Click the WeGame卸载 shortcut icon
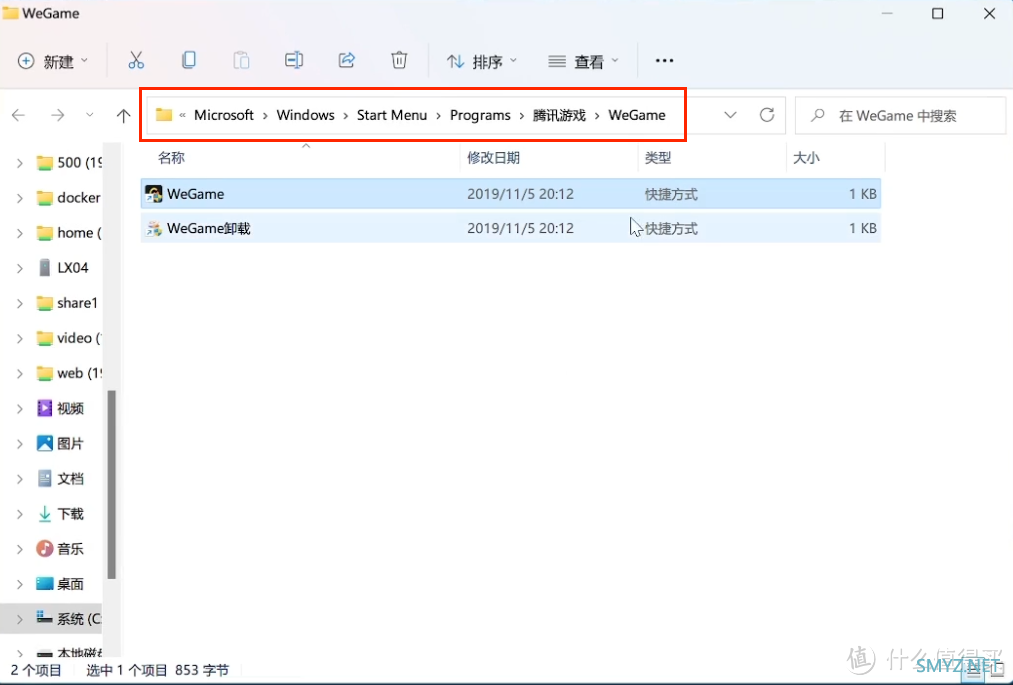Viewport: 1013px width, 685px height. coord(154,228)
